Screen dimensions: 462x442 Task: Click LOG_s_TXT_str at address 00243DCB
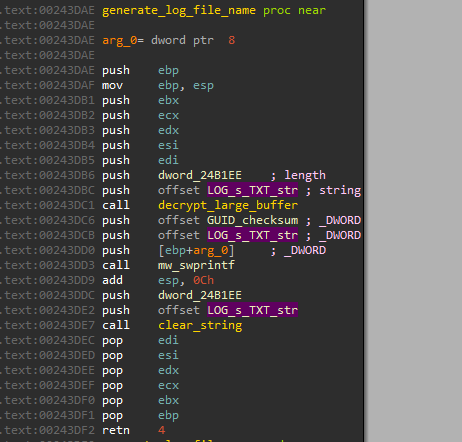[x=252, y=235]
